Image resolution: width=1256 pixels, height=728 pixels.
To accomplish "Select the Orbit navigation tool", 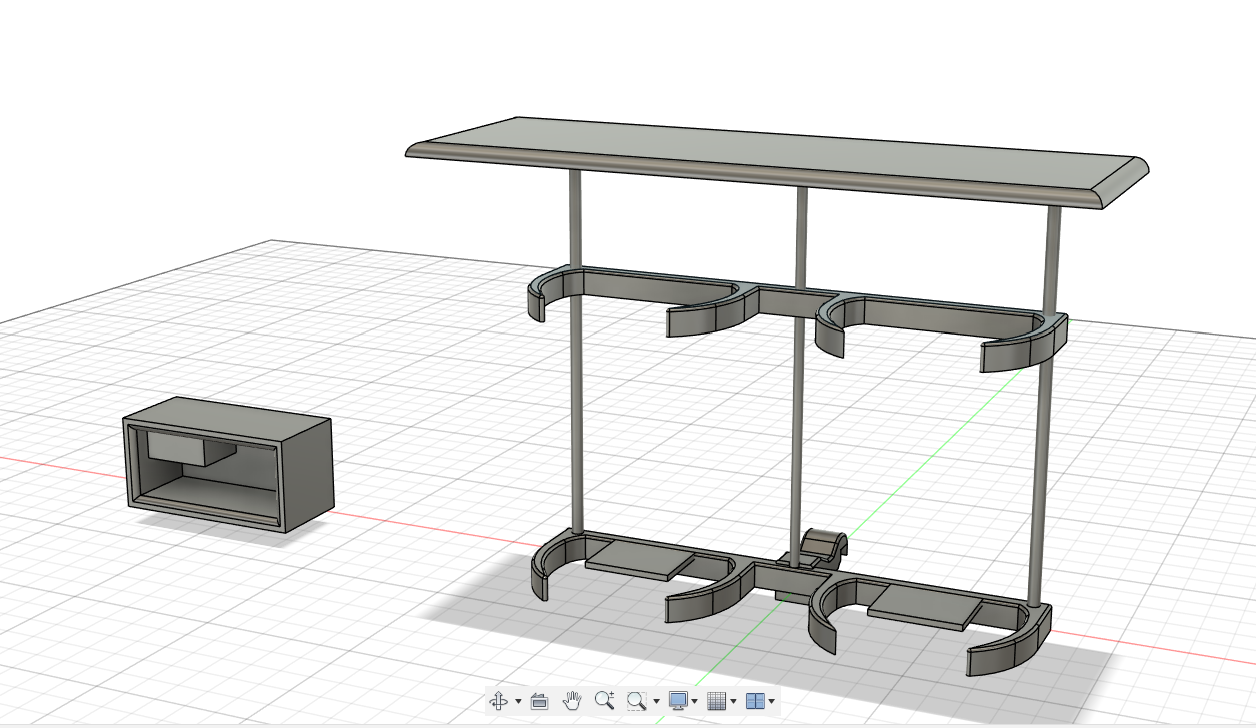I will pyautogui.click(x=500, y=701).
